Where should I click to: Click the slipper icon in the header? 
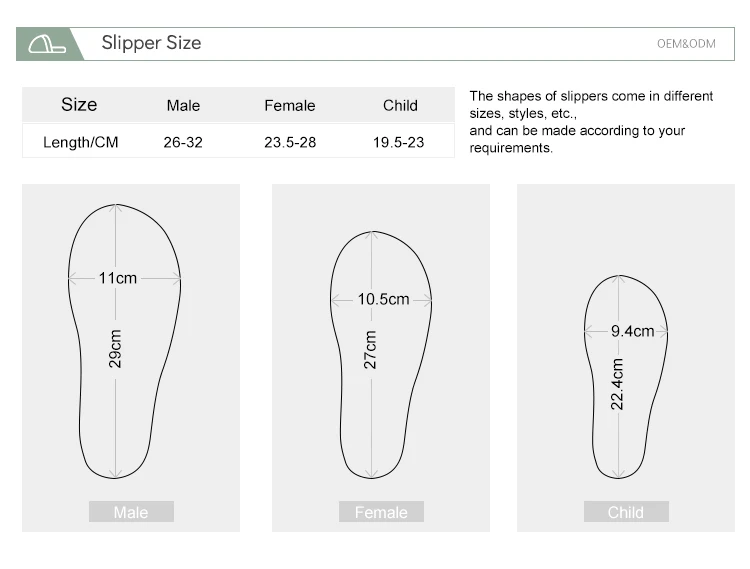[47, 44]
